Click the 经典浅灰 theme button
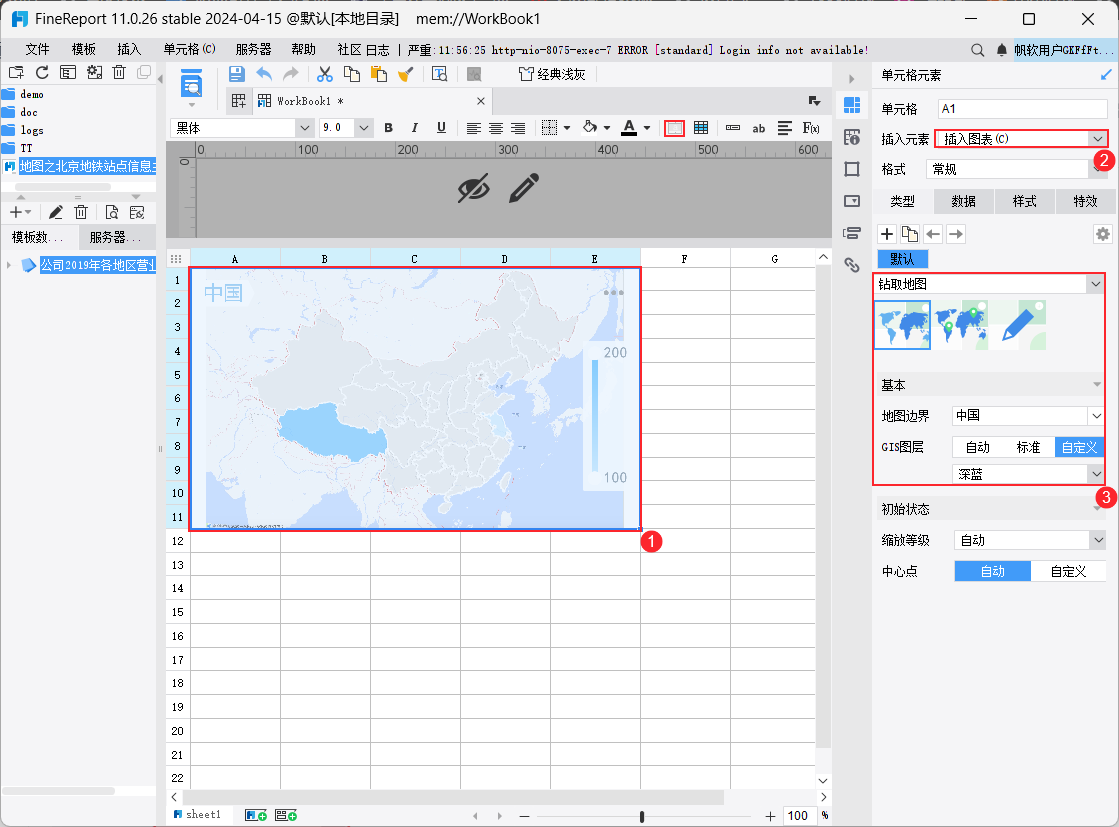 point(552,73)
